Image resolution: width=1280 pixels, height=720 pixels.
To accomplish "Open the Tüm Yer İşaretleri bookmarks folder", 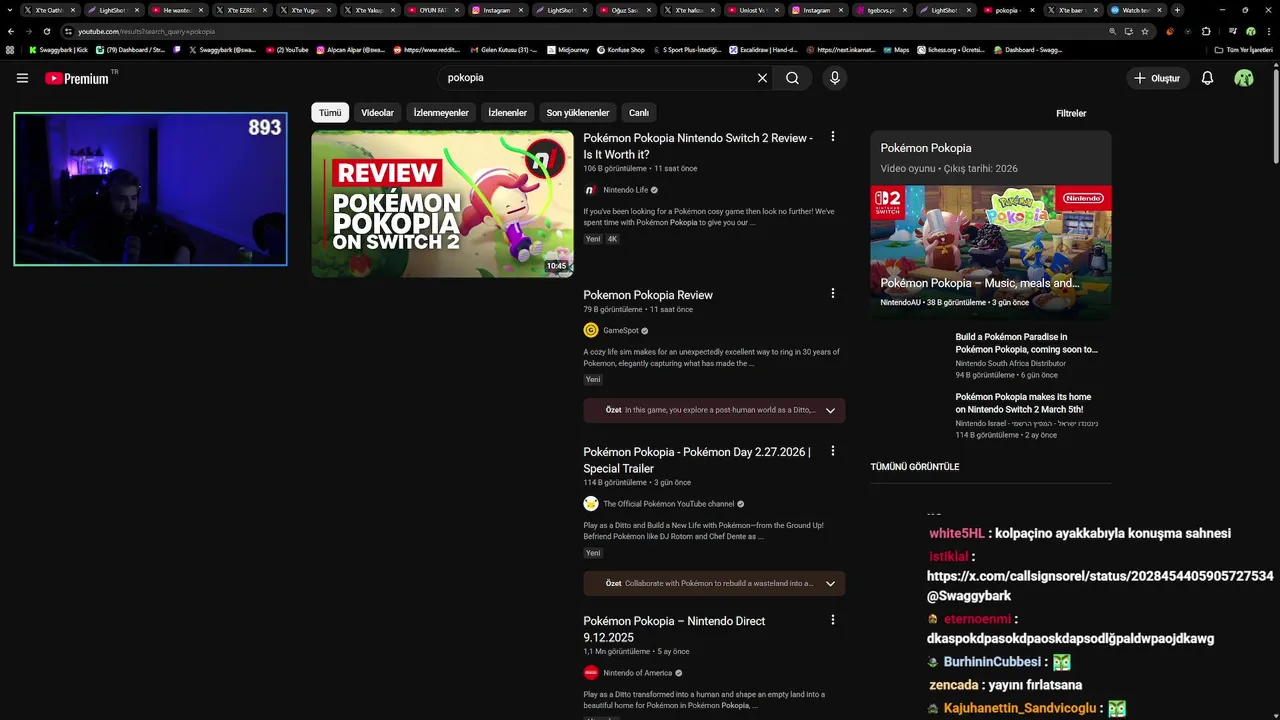I will (x=1243, y=49).
